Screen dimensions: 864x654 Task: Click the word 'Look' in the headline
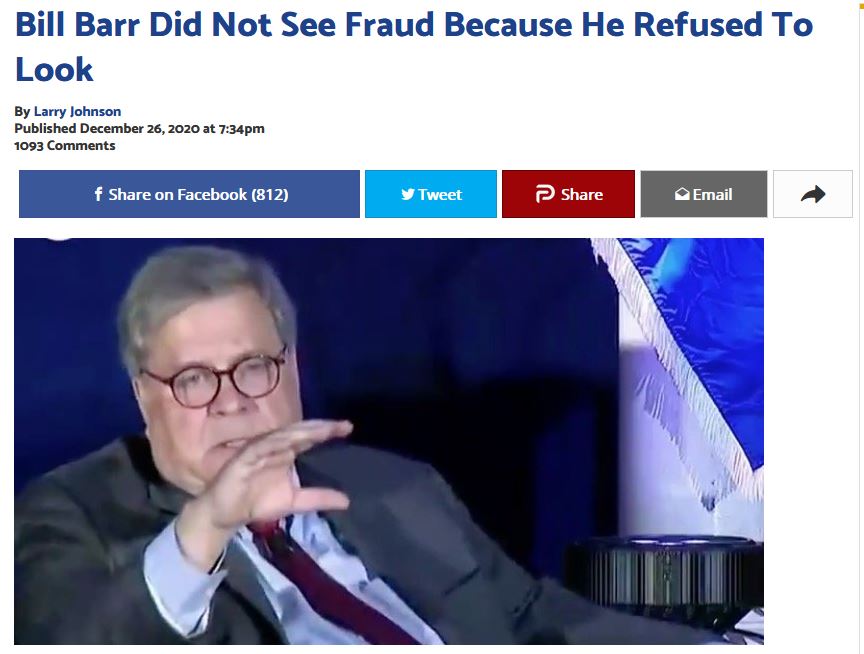point(54,70)
